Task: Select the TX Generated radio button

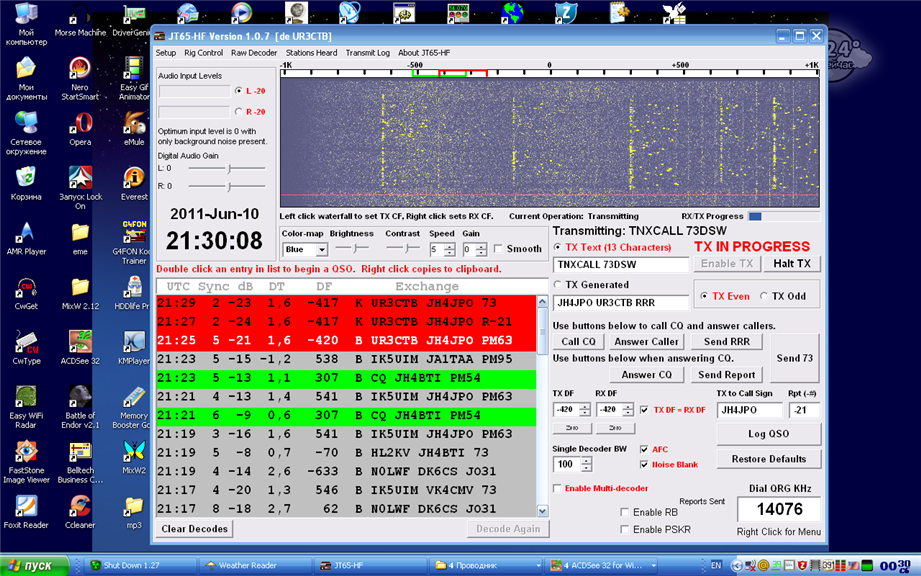Action: (x=557, y=285)
